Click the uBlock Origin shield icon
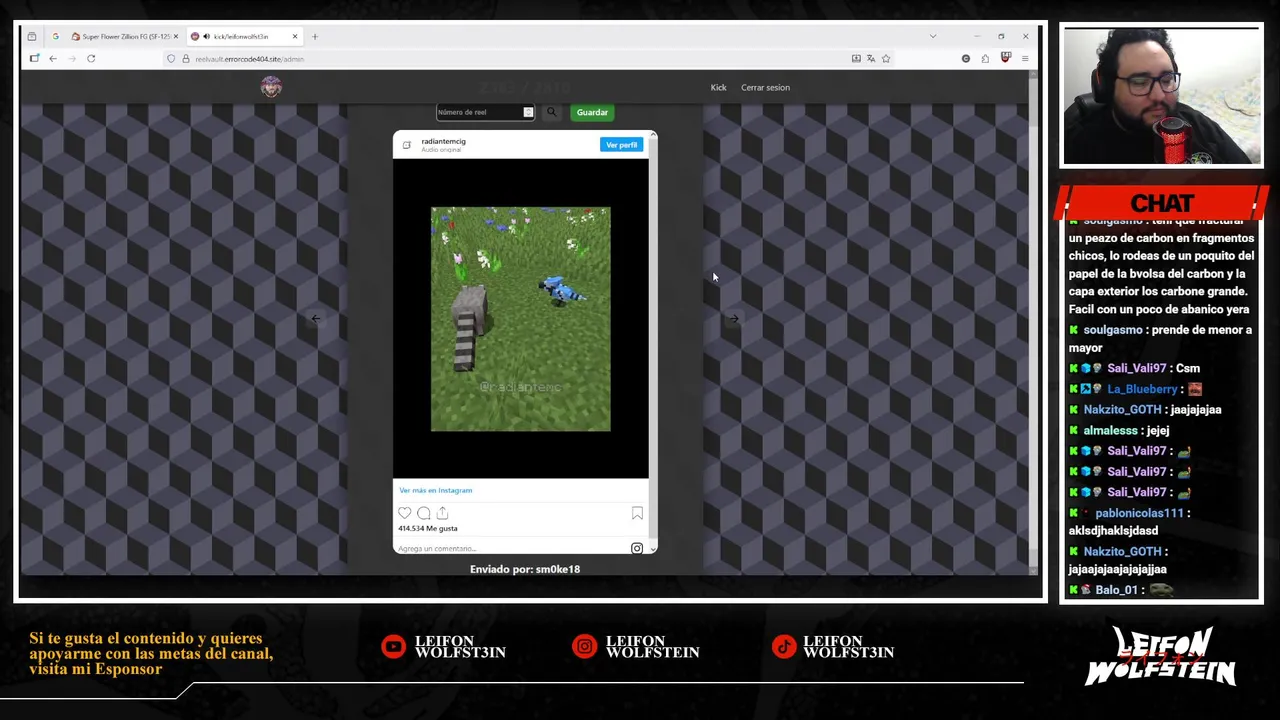This screenshot has height=720, width=1280. 1006,58
